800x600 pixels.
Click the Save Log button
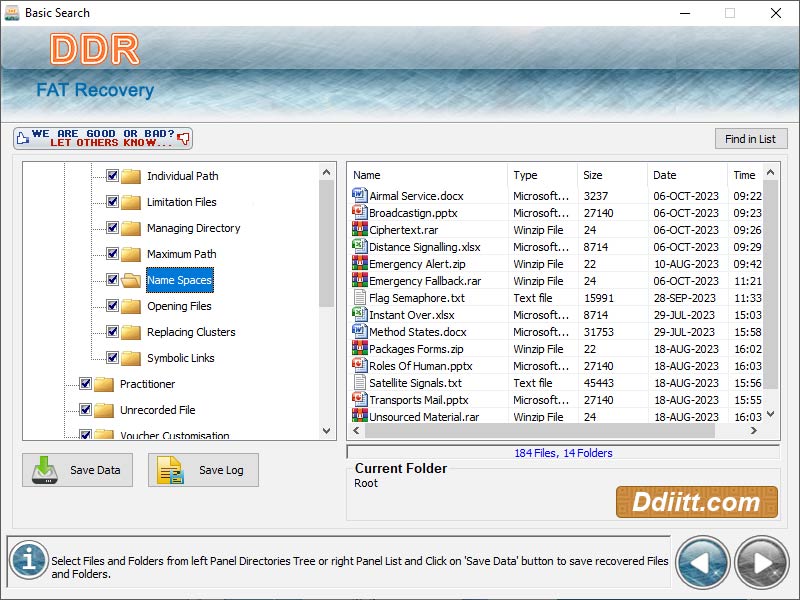(x=203, y=470)
